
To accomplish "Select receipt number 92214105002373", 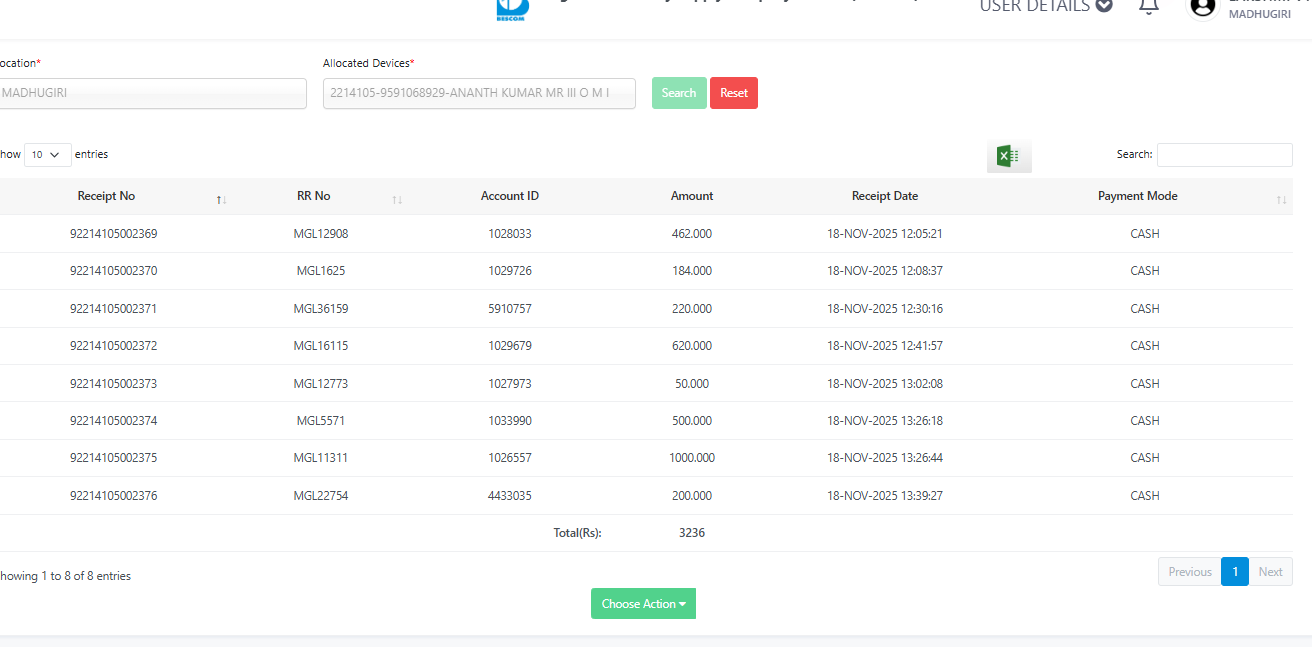I will click(x=113, y=384).
